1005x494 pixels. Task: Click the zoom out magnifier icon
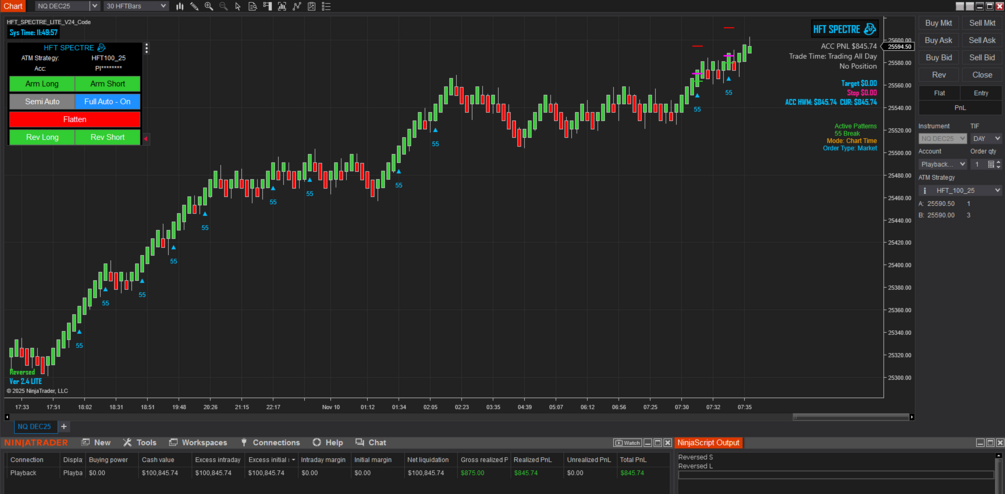223,6
